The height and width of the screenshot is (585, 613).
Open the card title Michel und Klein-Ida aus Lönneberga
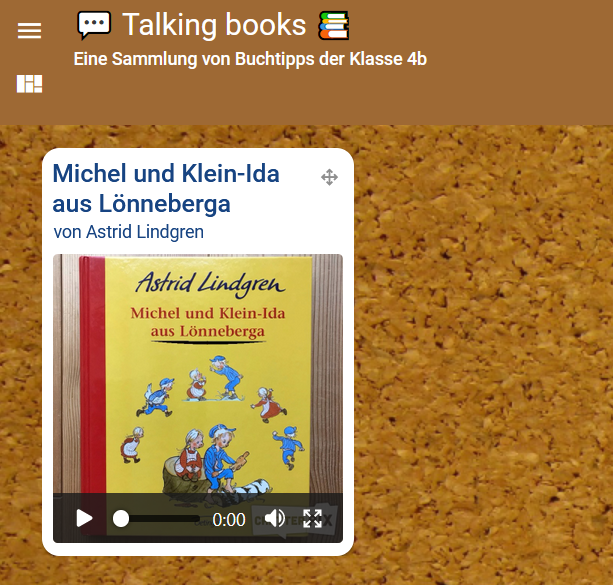(166, 188)
